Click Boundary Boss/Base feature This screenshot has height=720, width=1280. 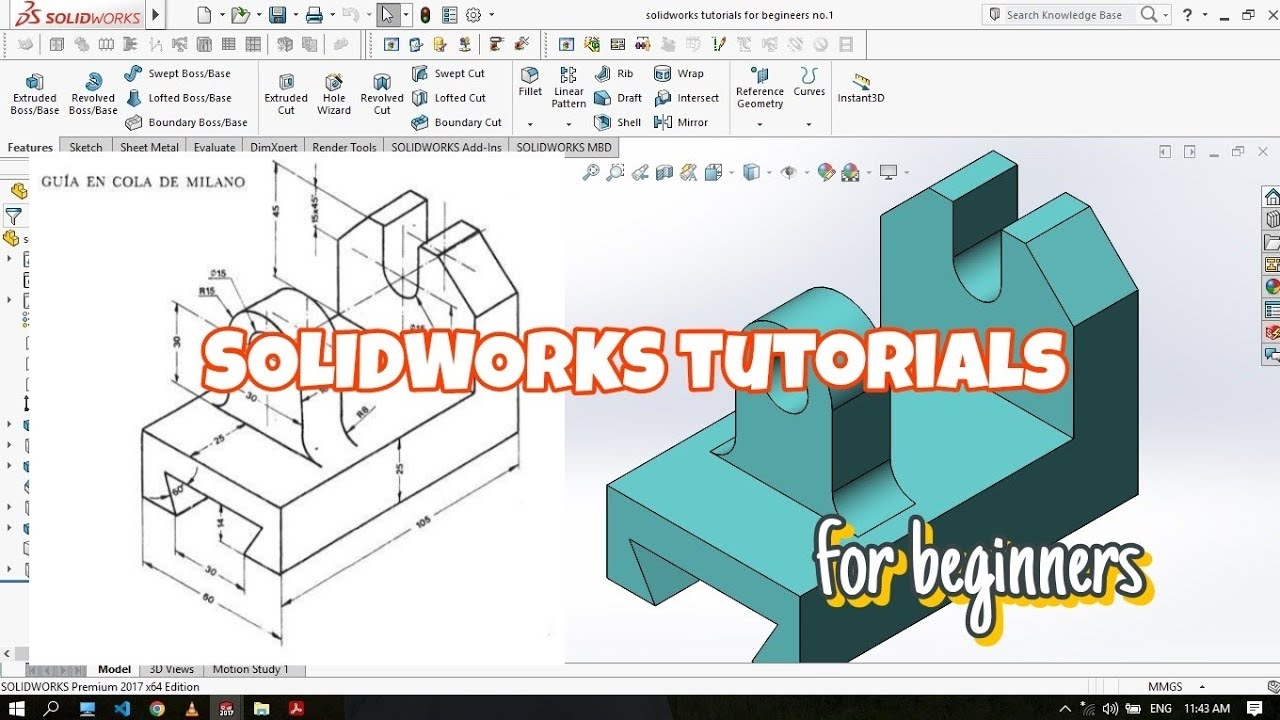[187, 122]
